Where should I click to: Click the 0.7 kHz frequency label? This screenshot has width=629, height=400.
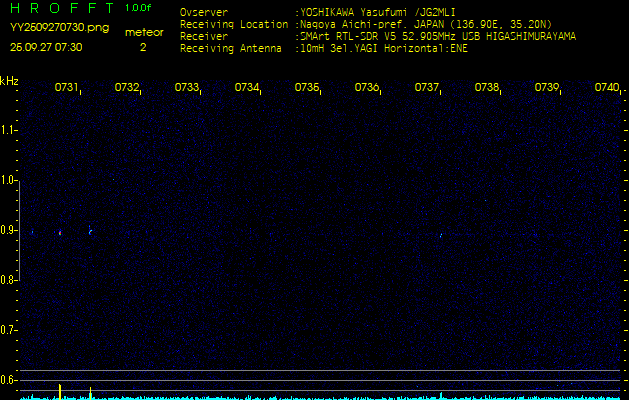click(x=7, y=331)
